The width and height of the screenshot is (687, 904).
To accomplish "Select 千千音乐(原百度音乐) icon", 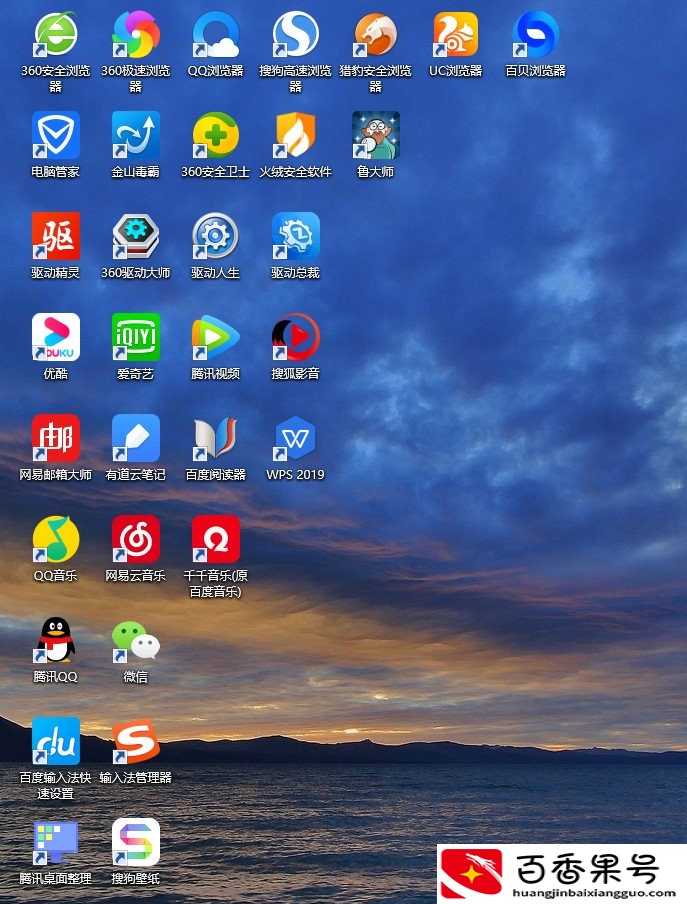I will click(216, 539).
